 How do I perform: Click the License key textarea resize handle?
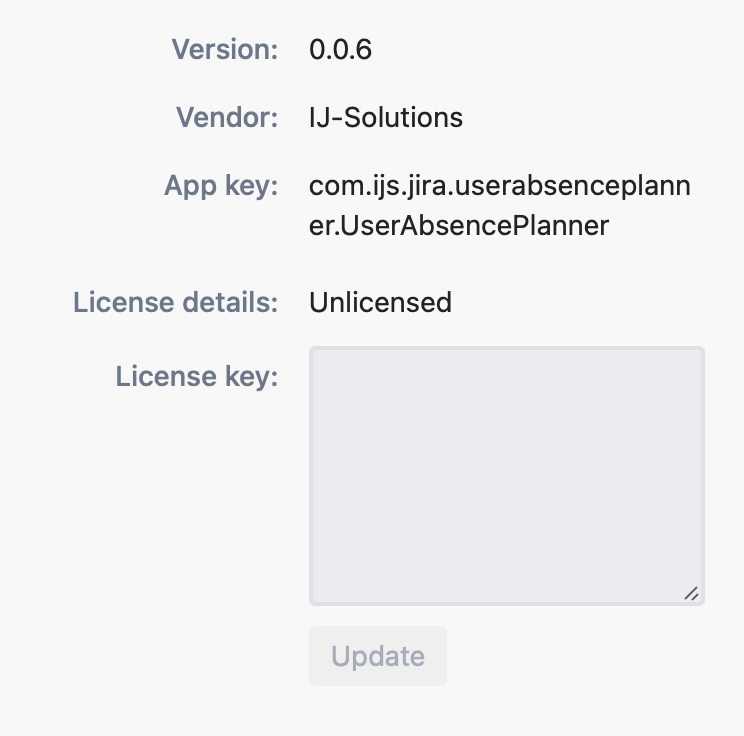pyautogui.click(x=691, y=593)
